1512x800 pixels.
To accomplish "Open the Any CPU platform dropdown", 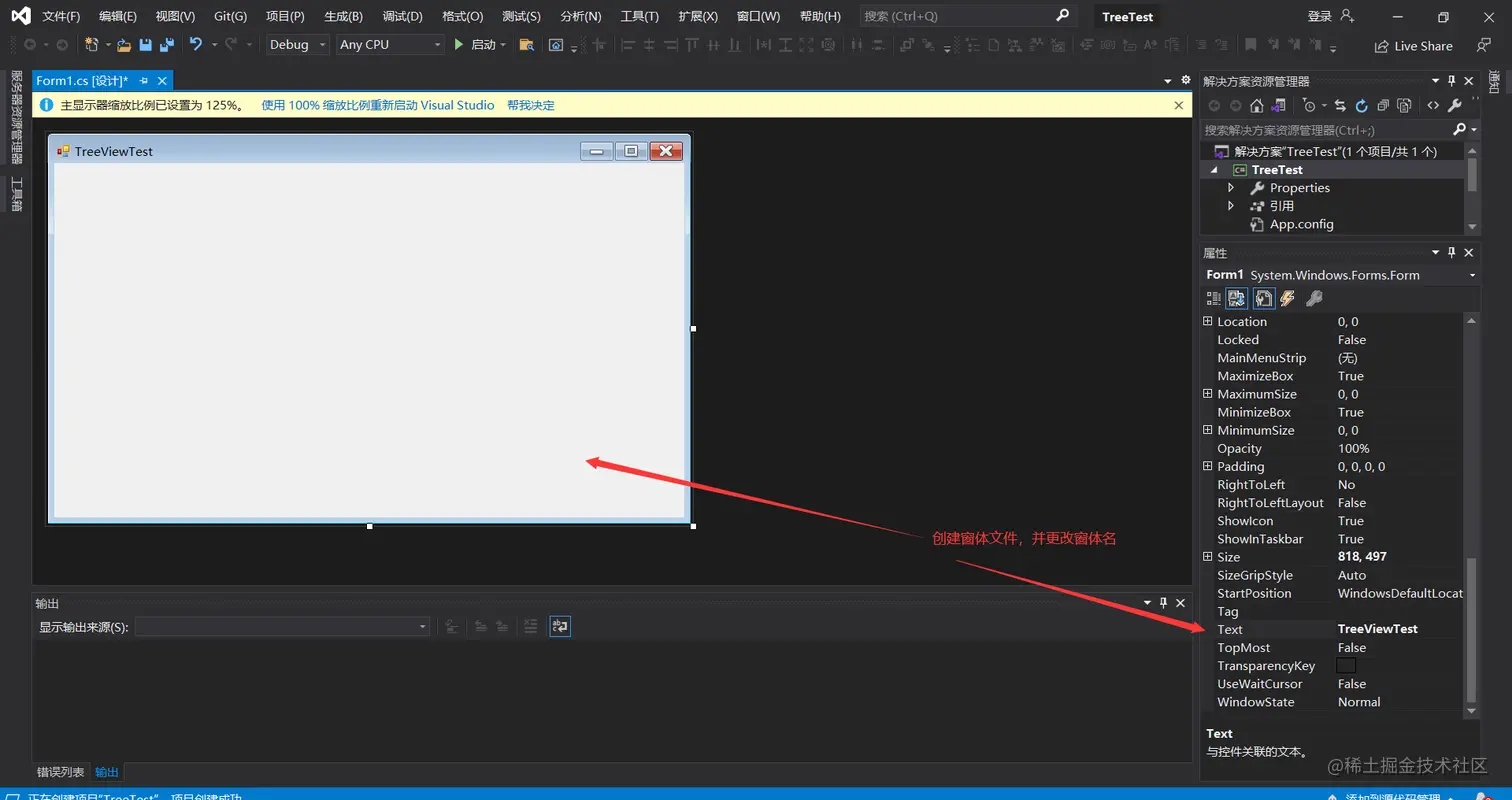I will pos(390,45).
